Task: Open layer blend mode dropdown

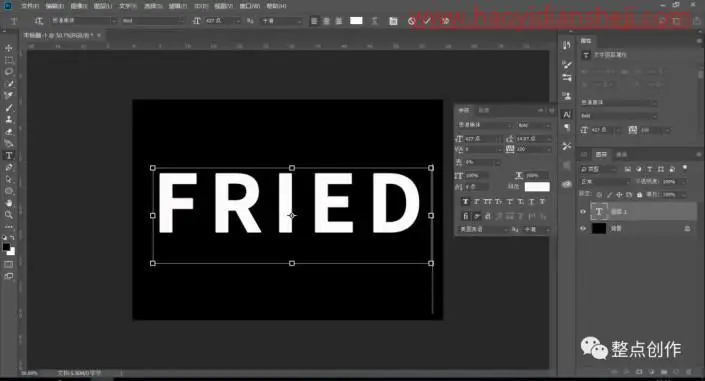Action: coord(605,182)
